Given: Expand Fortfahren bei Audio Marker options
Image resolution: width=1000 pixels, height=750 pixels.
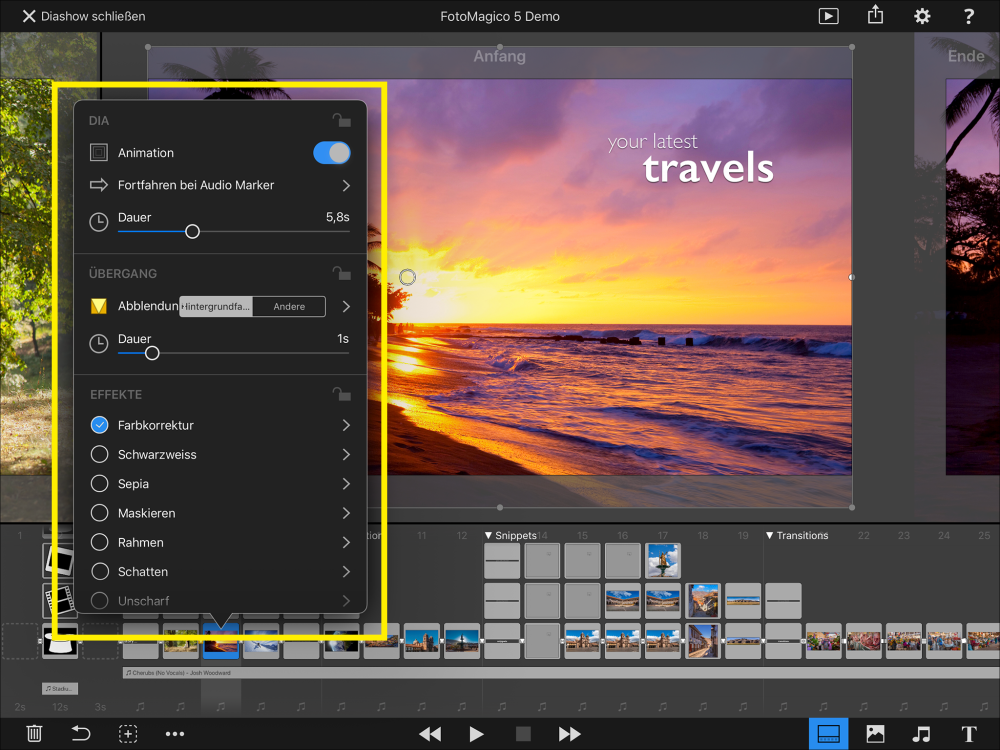Looking at the screenshot, I should (346, 185).
